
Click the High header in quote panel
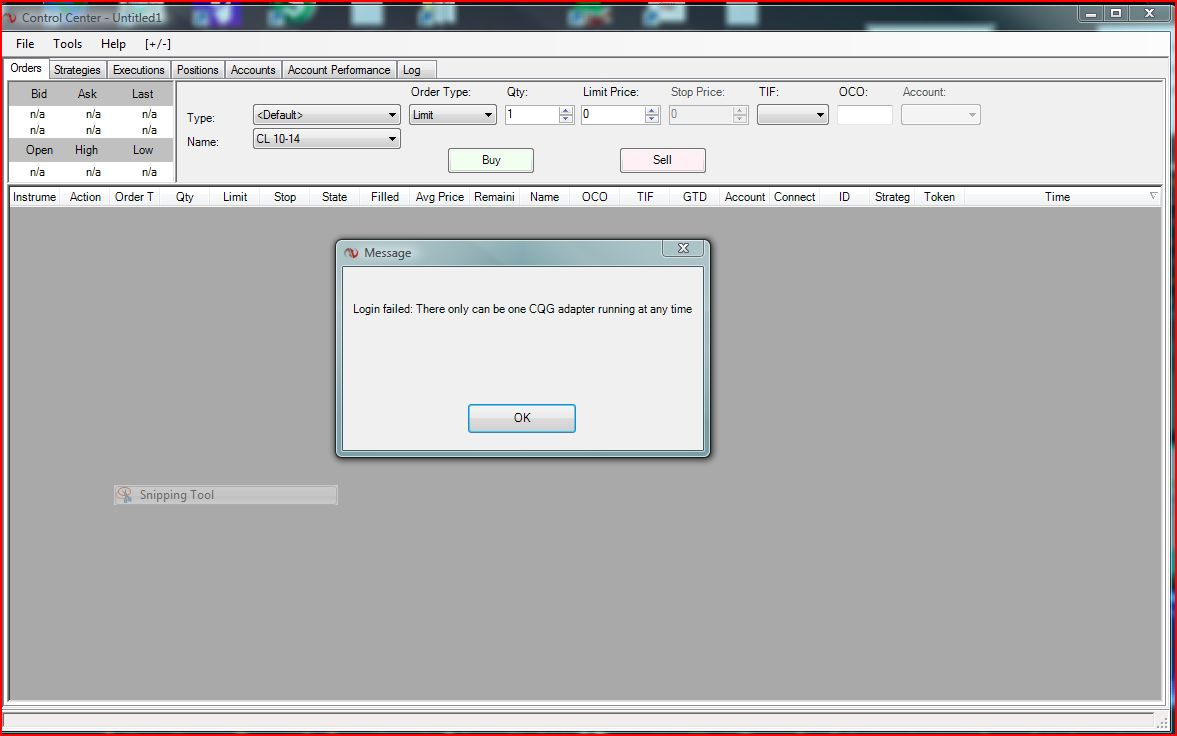coord(86,150)
